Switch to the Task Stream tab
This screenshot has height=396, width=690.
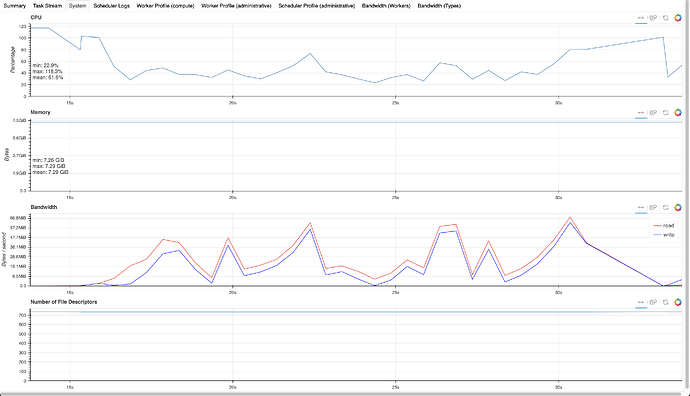point(48,6)
